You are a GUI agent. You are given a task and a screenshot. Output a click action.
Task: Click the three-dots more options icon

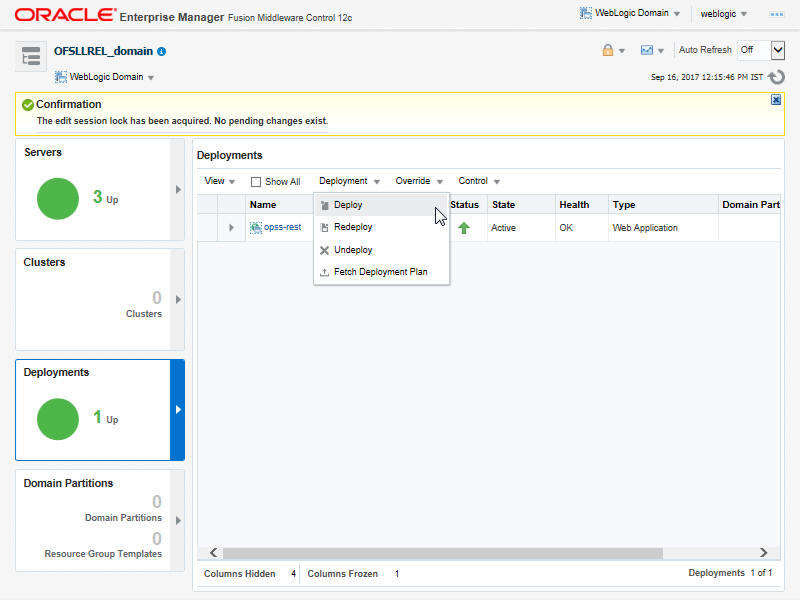coord(776,14)
